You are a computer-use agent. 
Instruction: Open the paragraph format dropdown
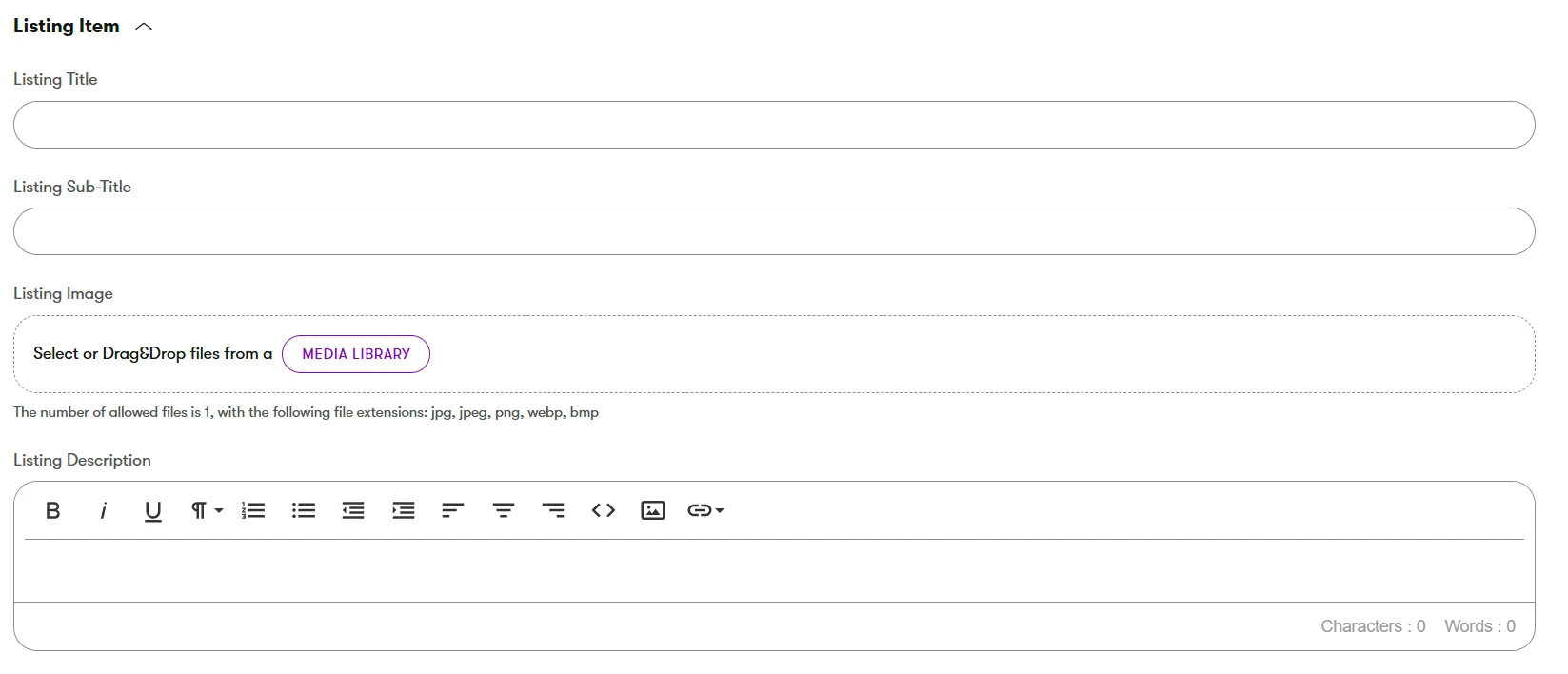(x=206, y=511)
